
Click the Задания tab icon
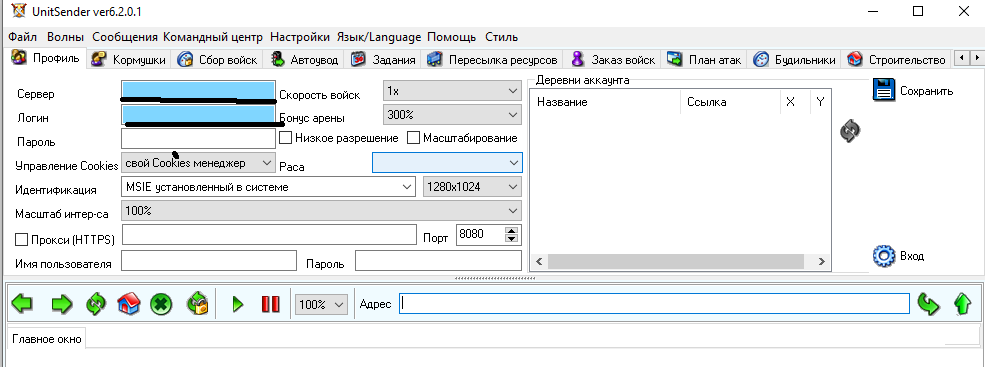pos(358,60)
